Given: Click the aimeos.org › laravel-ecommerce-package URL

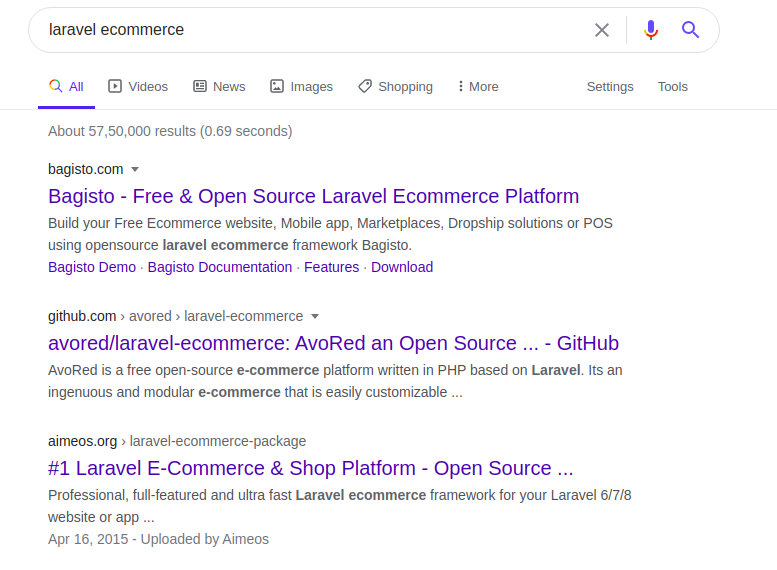Looking at the screenshot, I should coord(177,441).
